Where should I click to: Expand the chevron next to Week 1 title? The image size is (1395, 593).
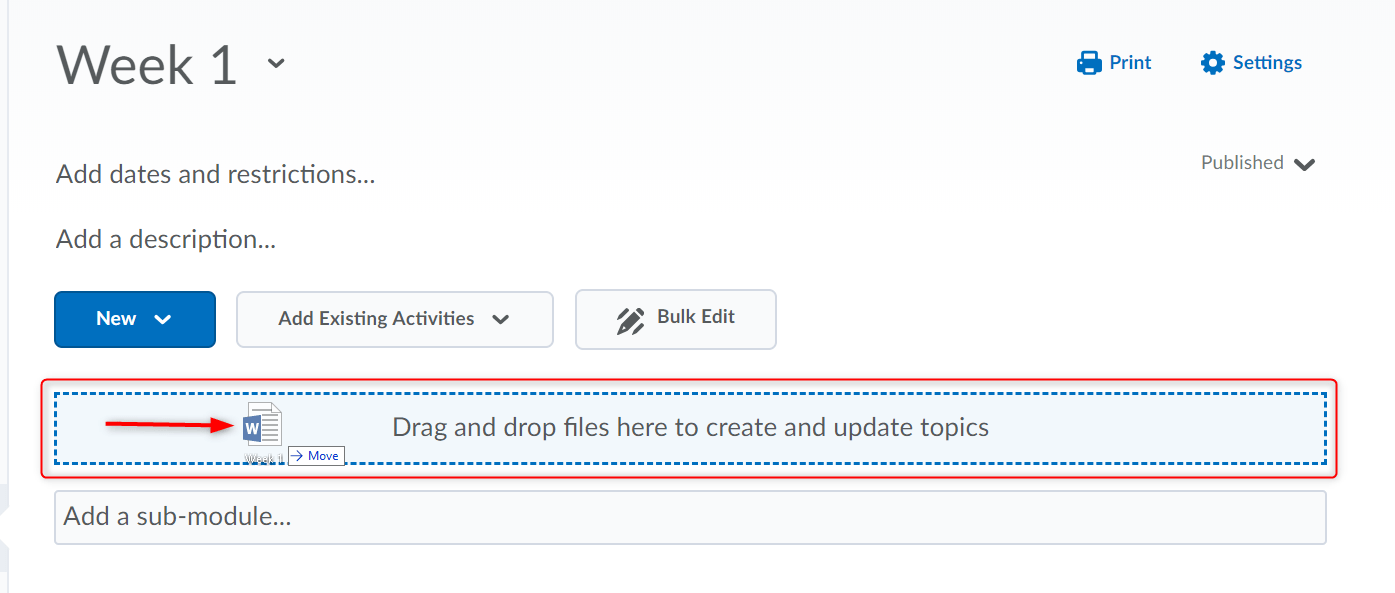coord(276,64)
